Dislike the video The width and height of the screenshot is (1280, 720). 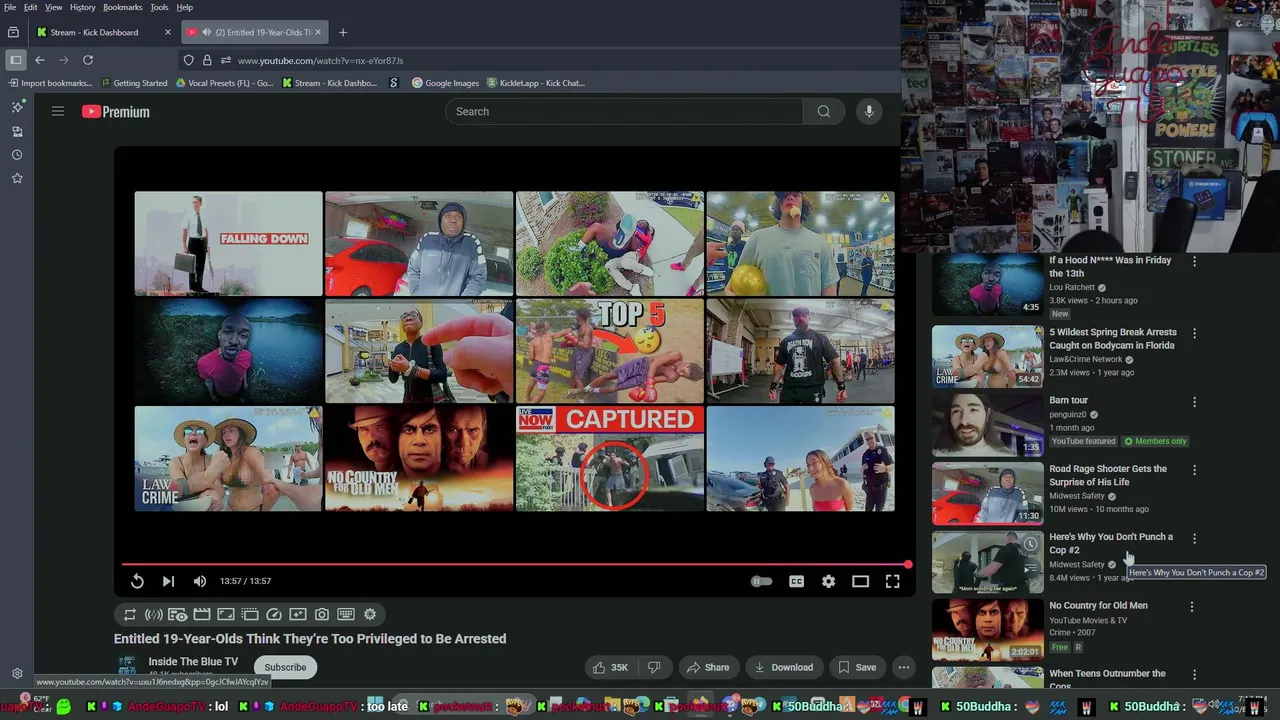point(654,667)
